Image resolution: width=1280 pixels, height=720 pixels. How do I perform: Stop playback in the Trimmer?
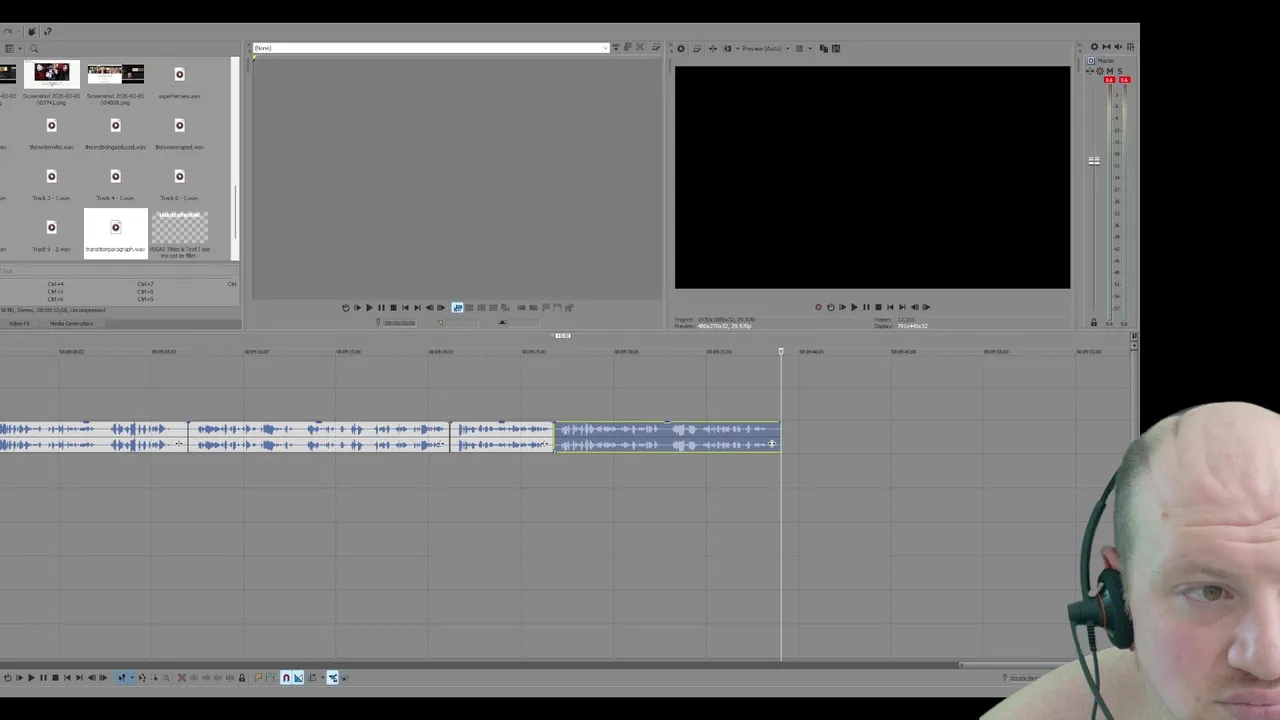(x=393, y=307)
